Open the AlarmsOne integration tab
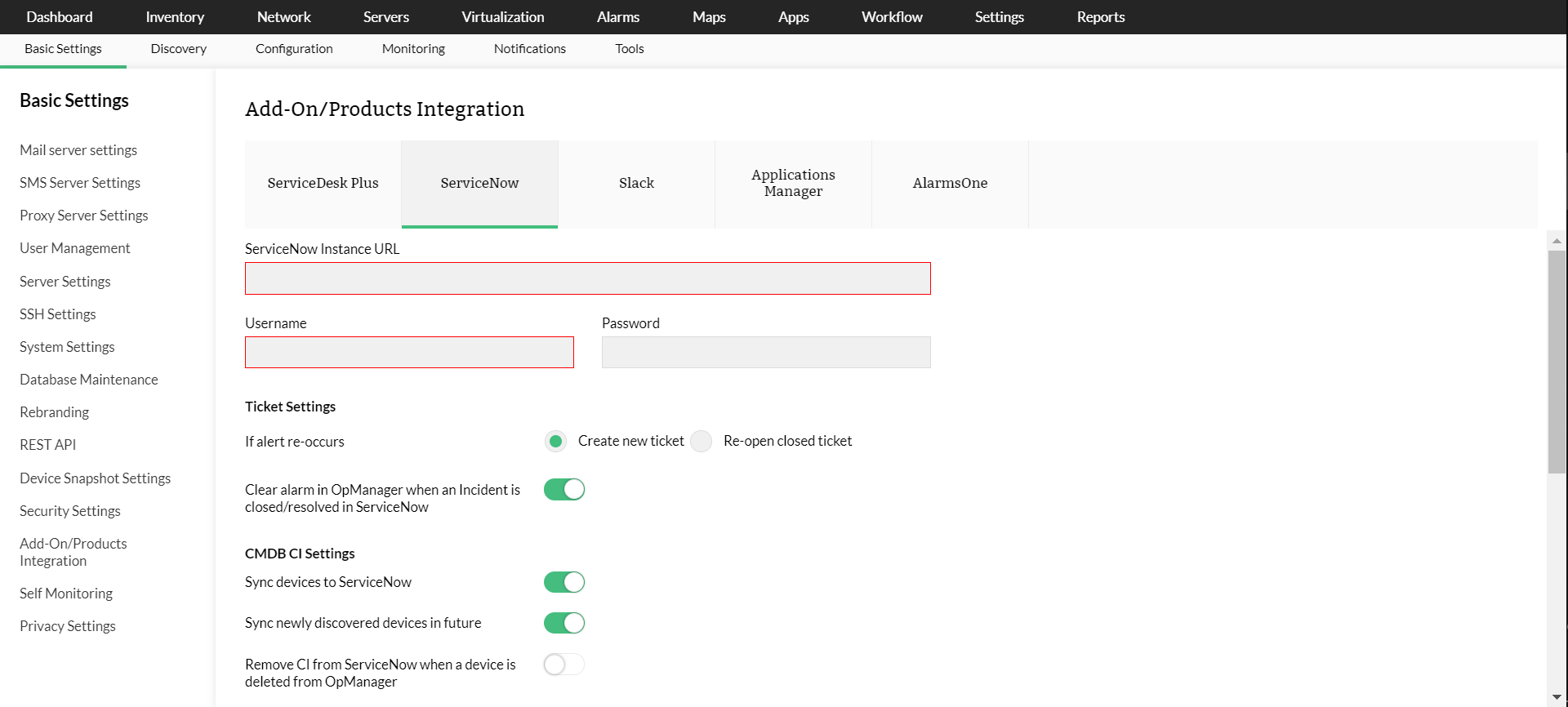 [950, 184]
